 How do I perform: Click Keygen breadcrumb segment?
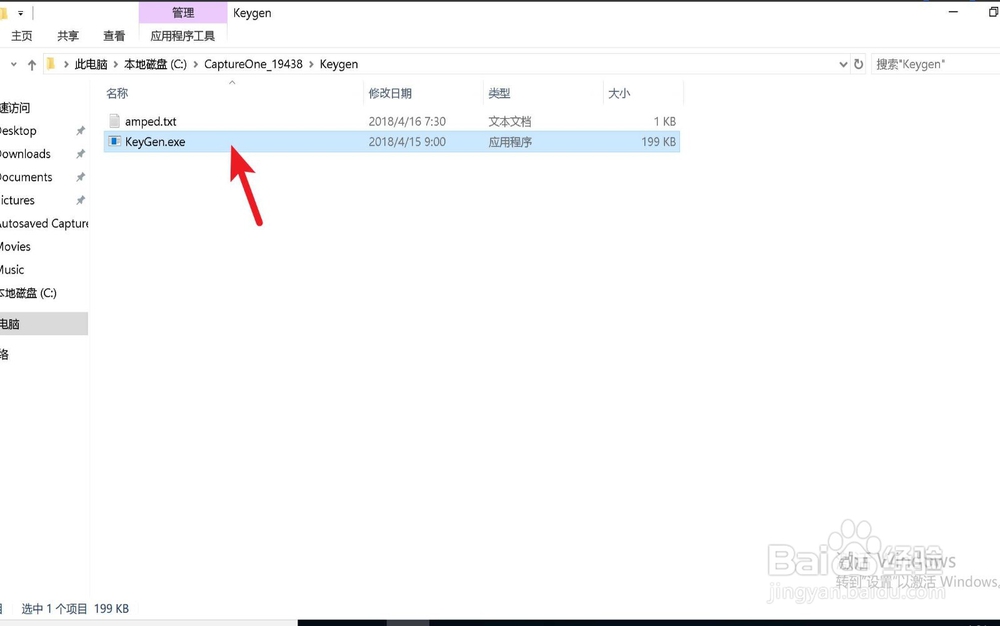339,64
